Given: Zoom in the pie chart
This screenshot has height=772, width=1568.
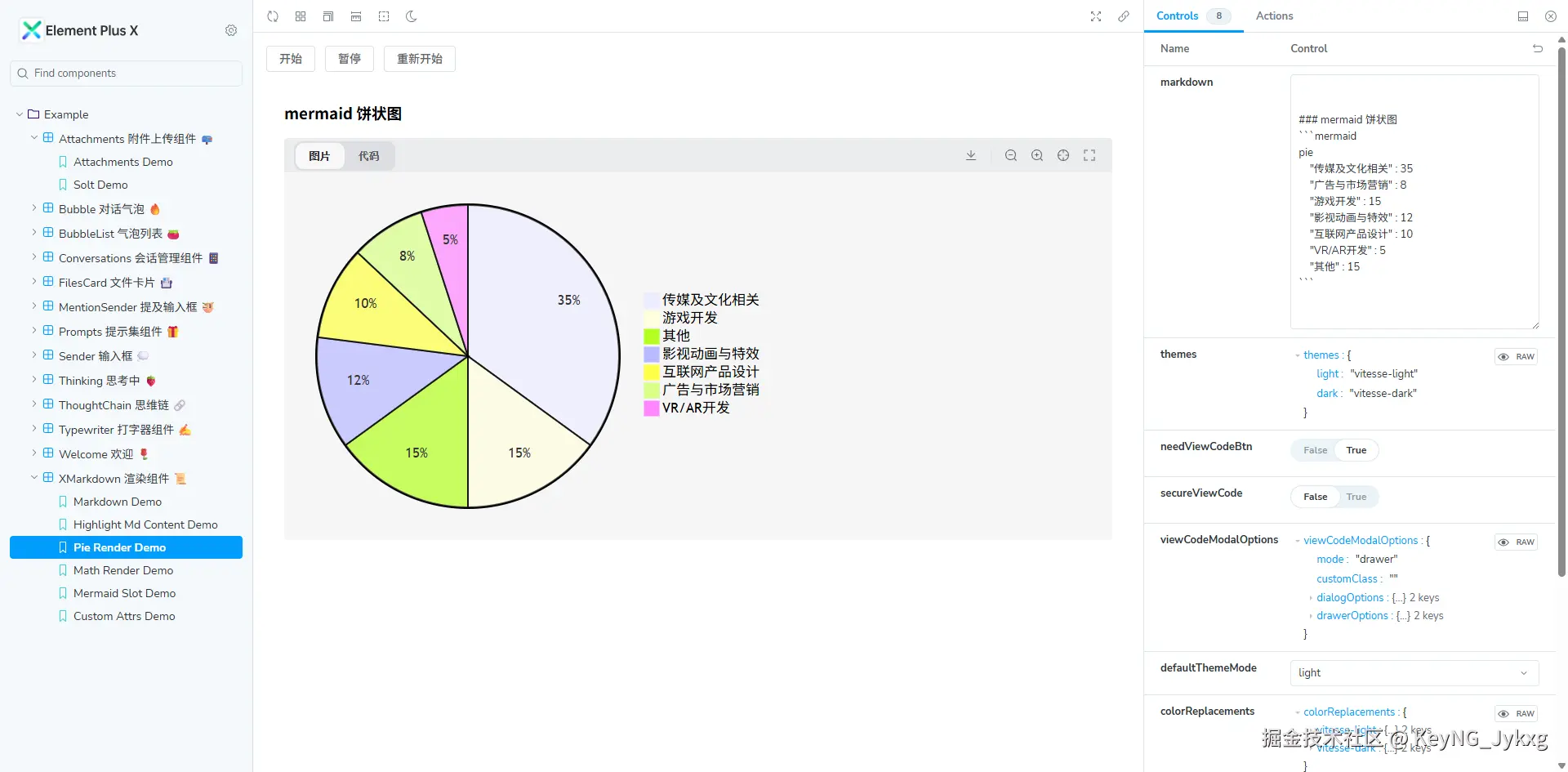Looking at the screenshot, I should click(x=1037, y=155).
